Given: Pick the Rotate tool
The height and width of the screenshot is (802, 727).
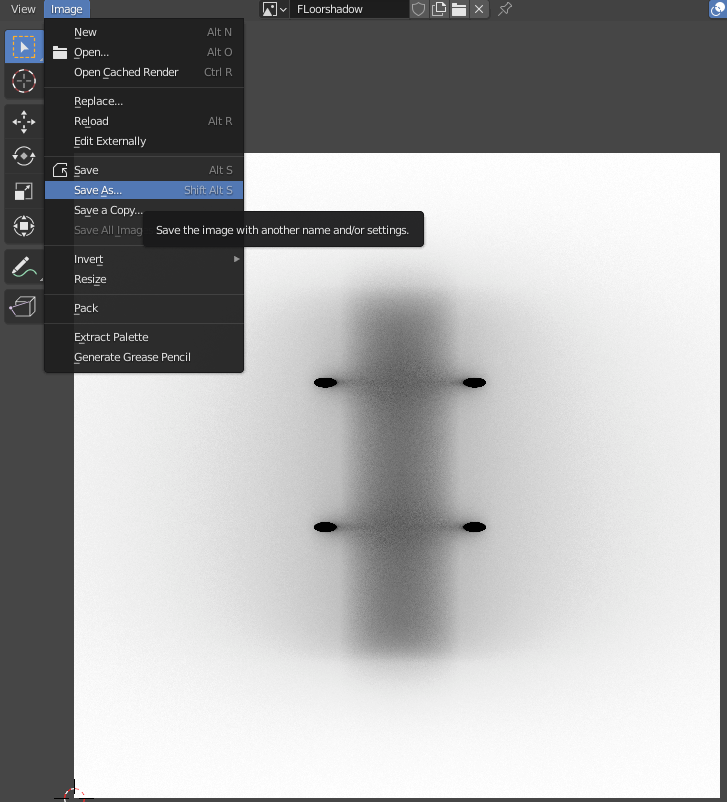Looking at the screenshot, I should click(x=23, y=156).
